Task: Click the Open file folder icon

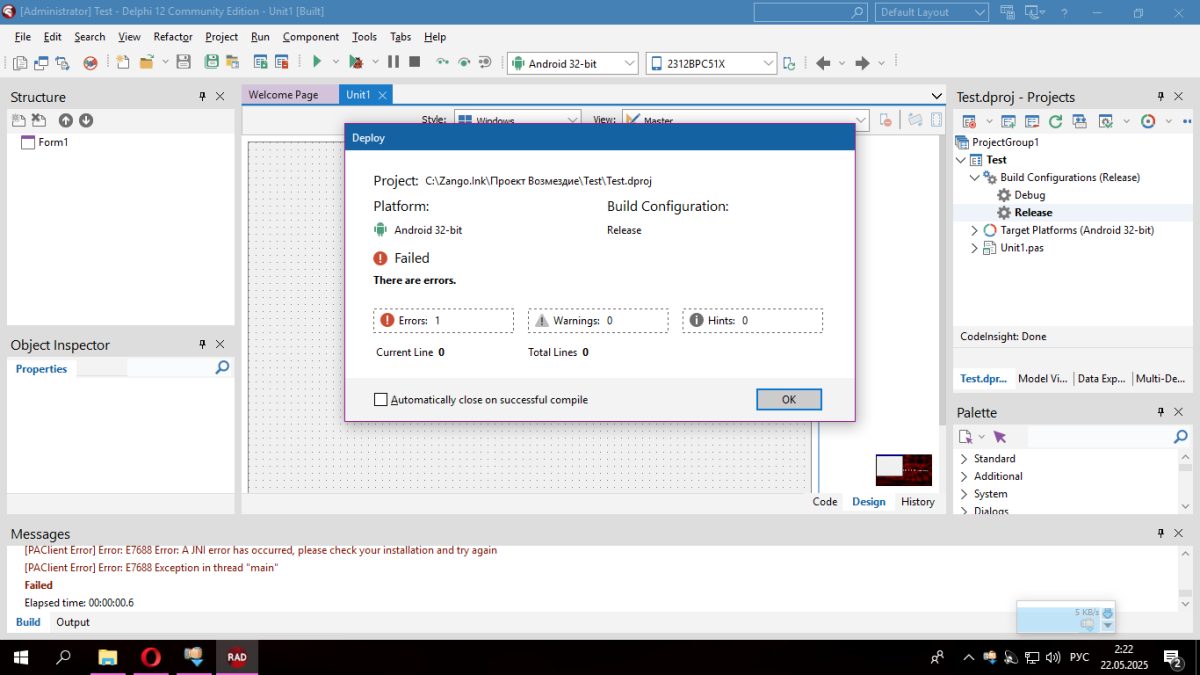Action: [146, 62]
